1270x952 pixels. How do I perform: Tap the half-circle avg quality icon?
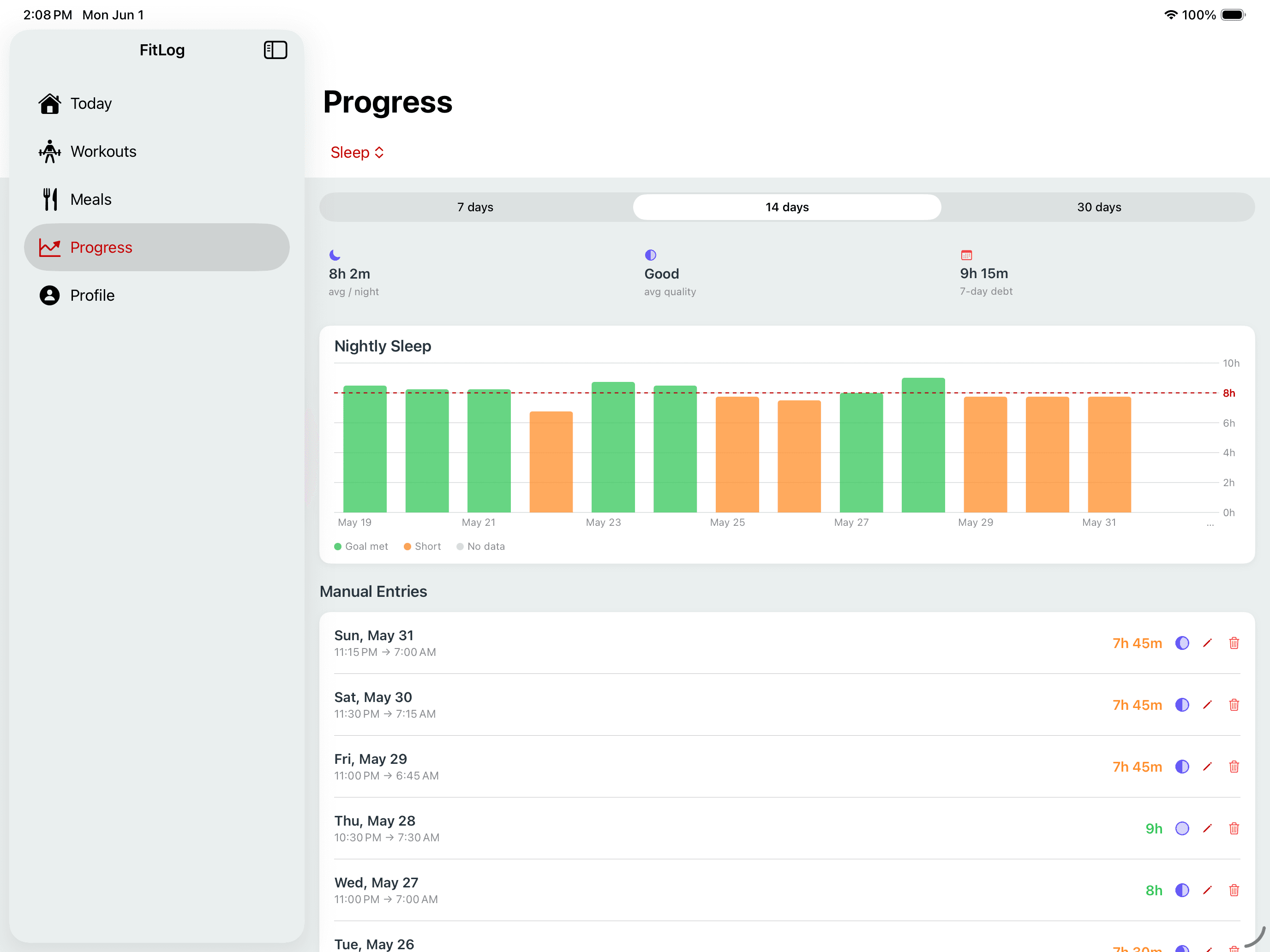[651, 255]
